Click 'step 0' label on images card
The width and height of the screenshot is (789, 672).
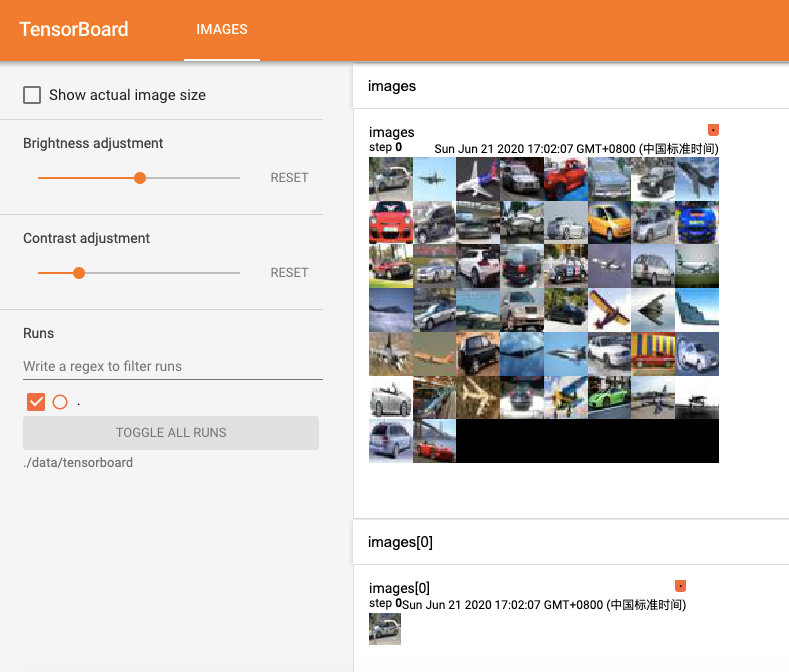point(385,147)
